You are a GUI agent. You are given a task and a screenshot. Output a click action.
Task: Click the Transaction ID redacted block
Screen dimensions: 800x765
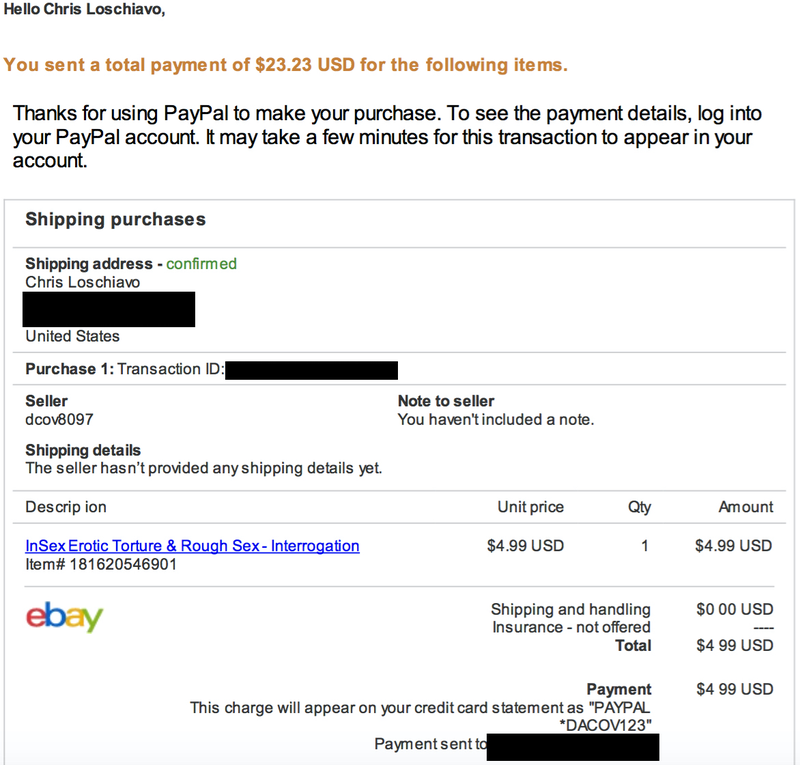(x=312, y=370)
